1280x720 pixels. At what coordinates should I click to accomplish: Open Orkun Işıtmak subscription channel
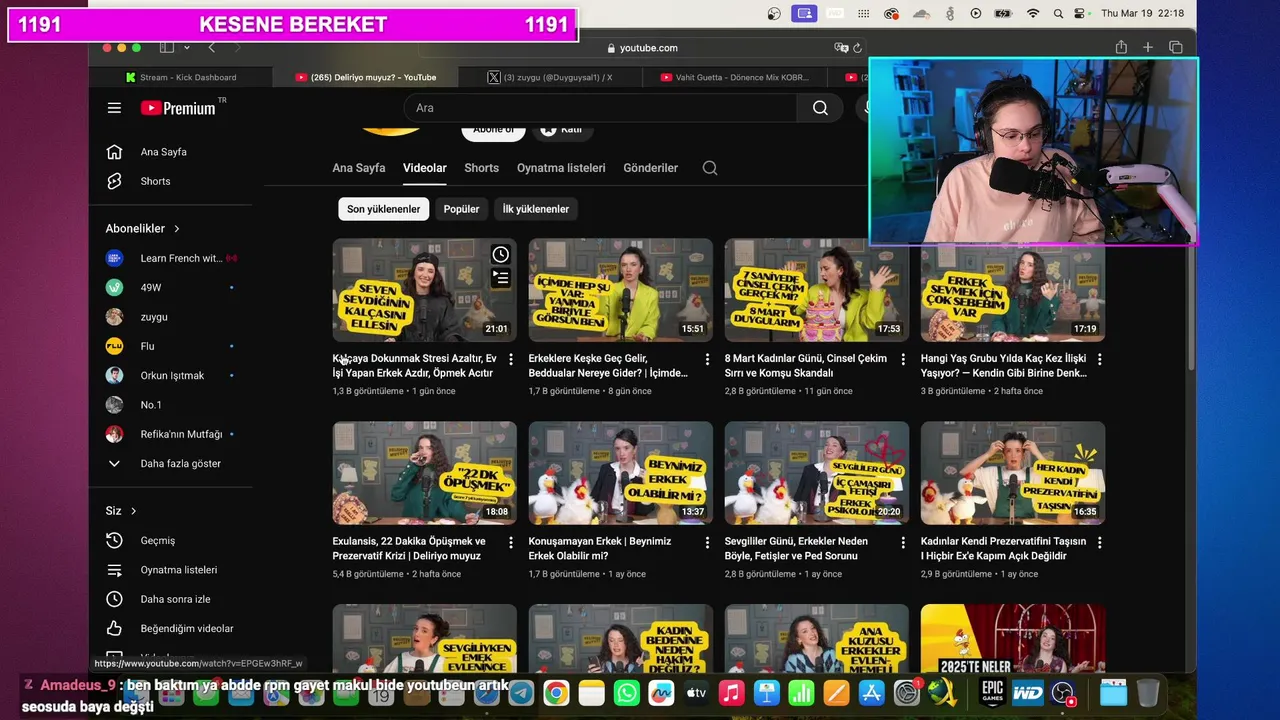(170, 376)
